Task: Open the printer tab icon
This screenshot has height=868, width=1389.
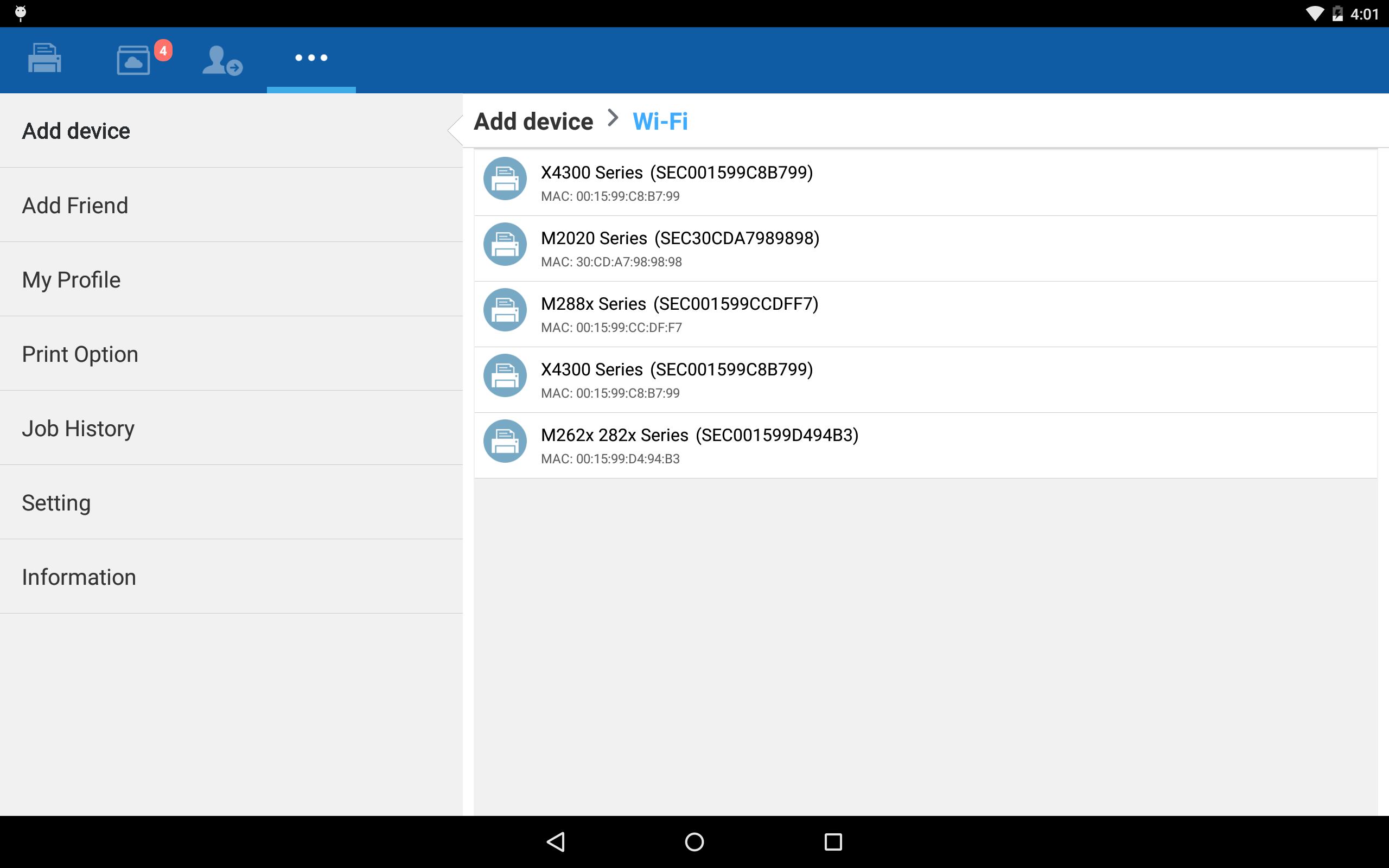Action: [x=44, y=59]
